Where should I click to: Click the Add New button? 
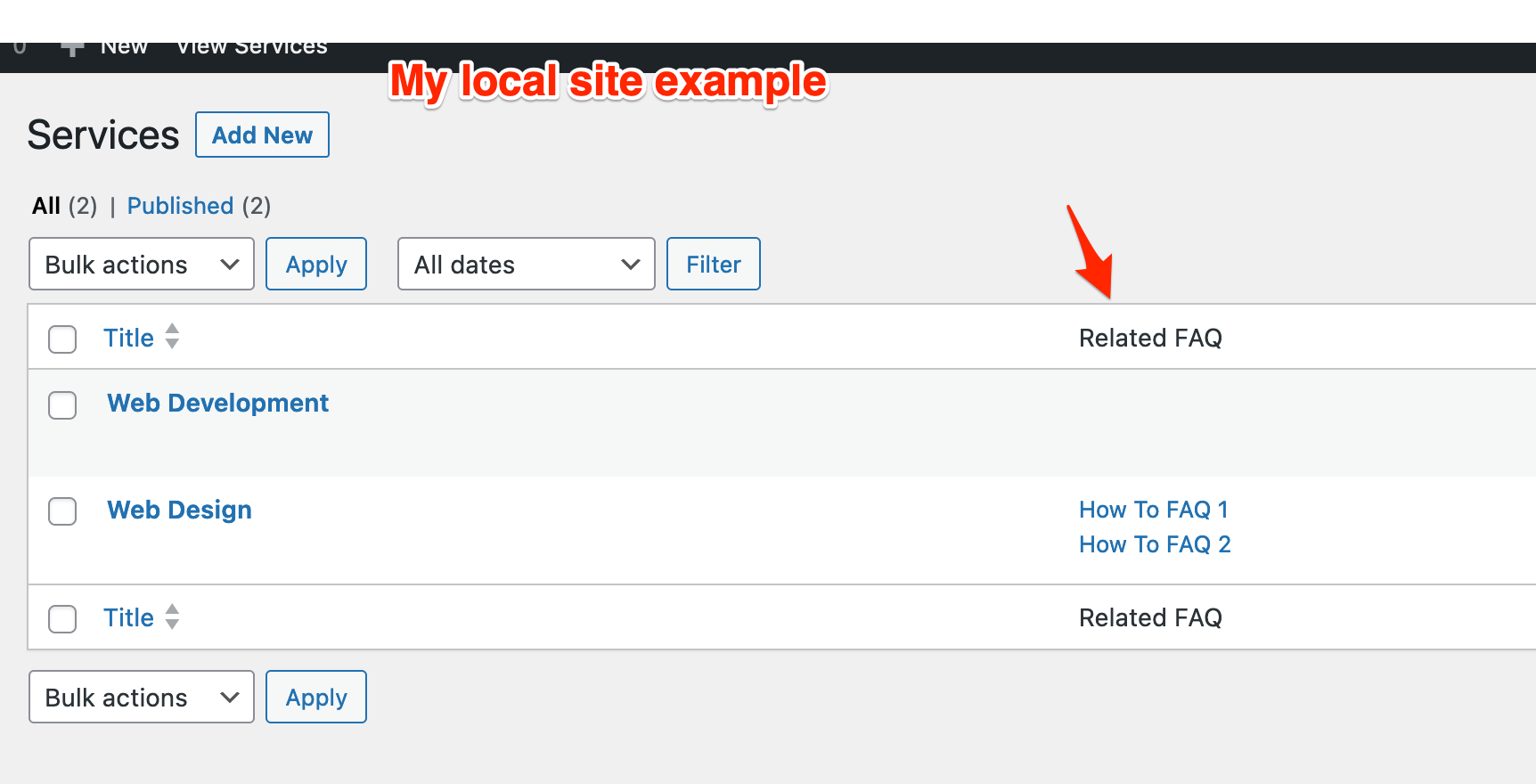point(262,135)
